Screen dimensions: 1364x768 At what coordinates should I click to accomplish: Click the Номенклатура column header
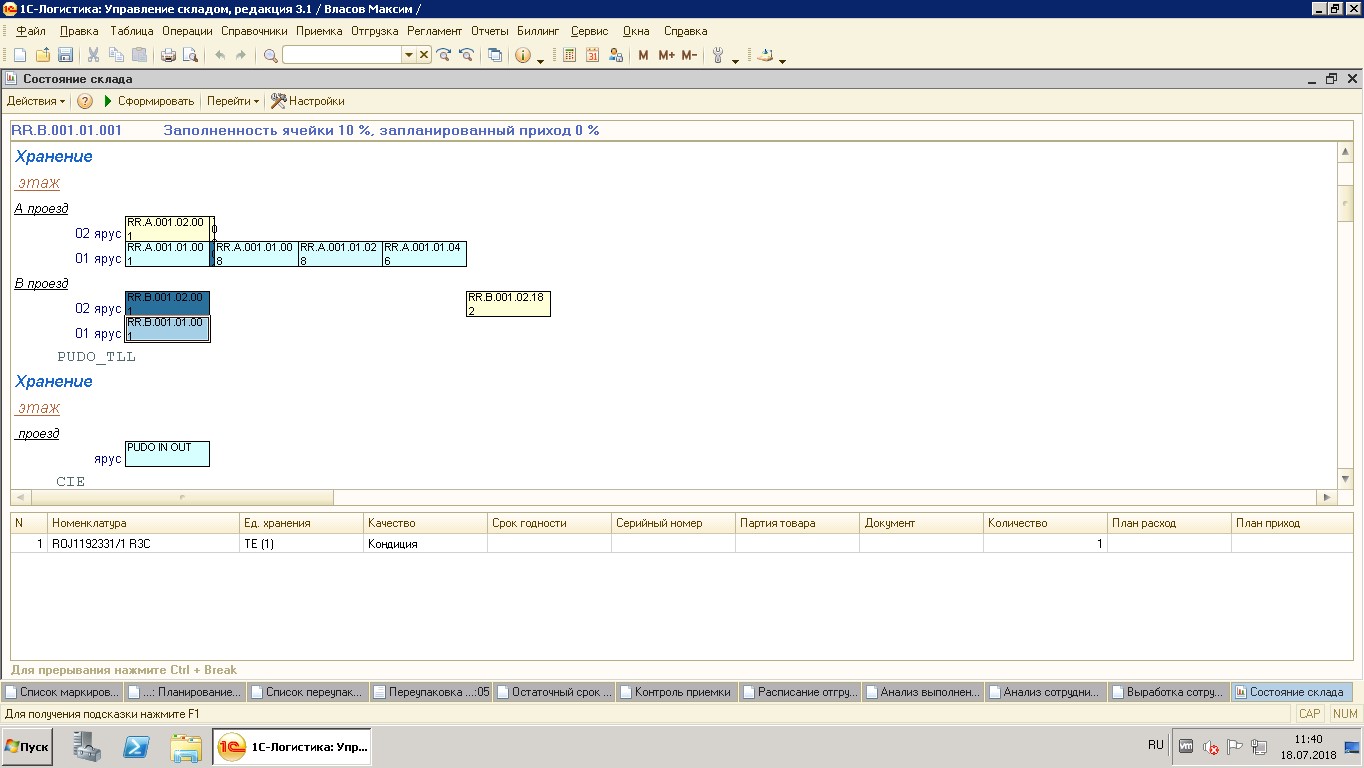[x=142, y=523]
